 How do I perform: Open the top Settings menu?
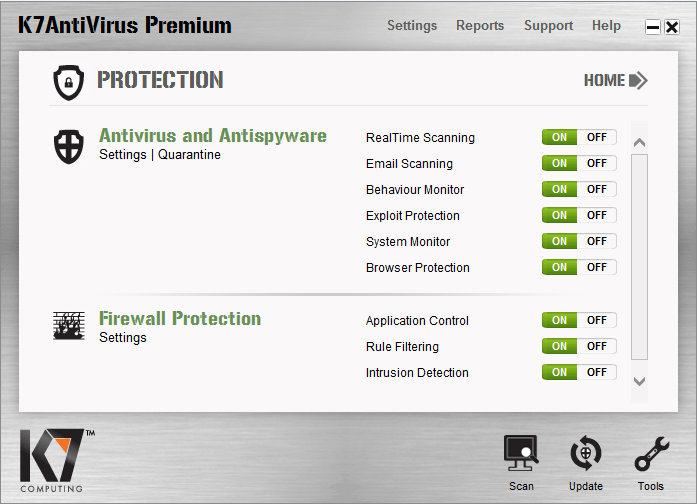click(412, 26)
